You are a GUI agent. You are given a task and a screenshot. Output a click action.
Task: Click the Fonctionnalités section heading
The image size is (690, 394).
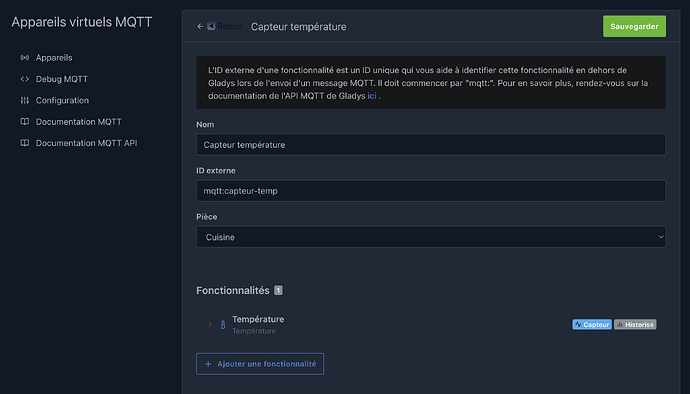pyautogui.click(x=233, y=291)
